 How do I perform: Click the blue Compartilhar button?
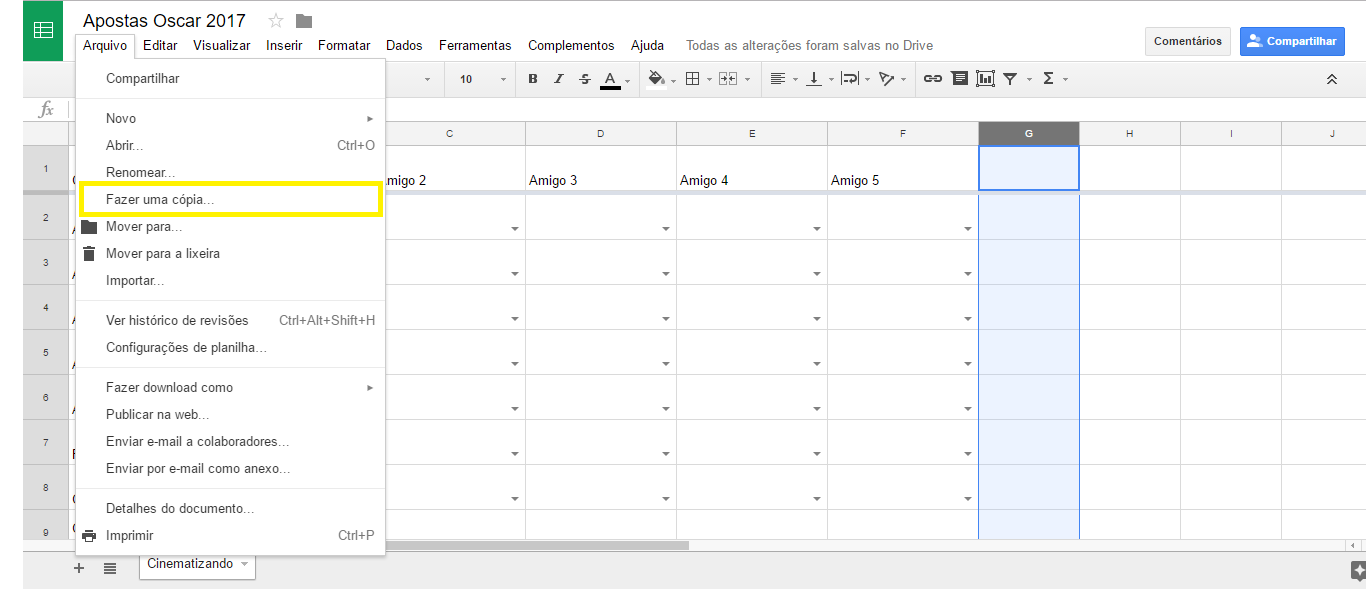1292,41
